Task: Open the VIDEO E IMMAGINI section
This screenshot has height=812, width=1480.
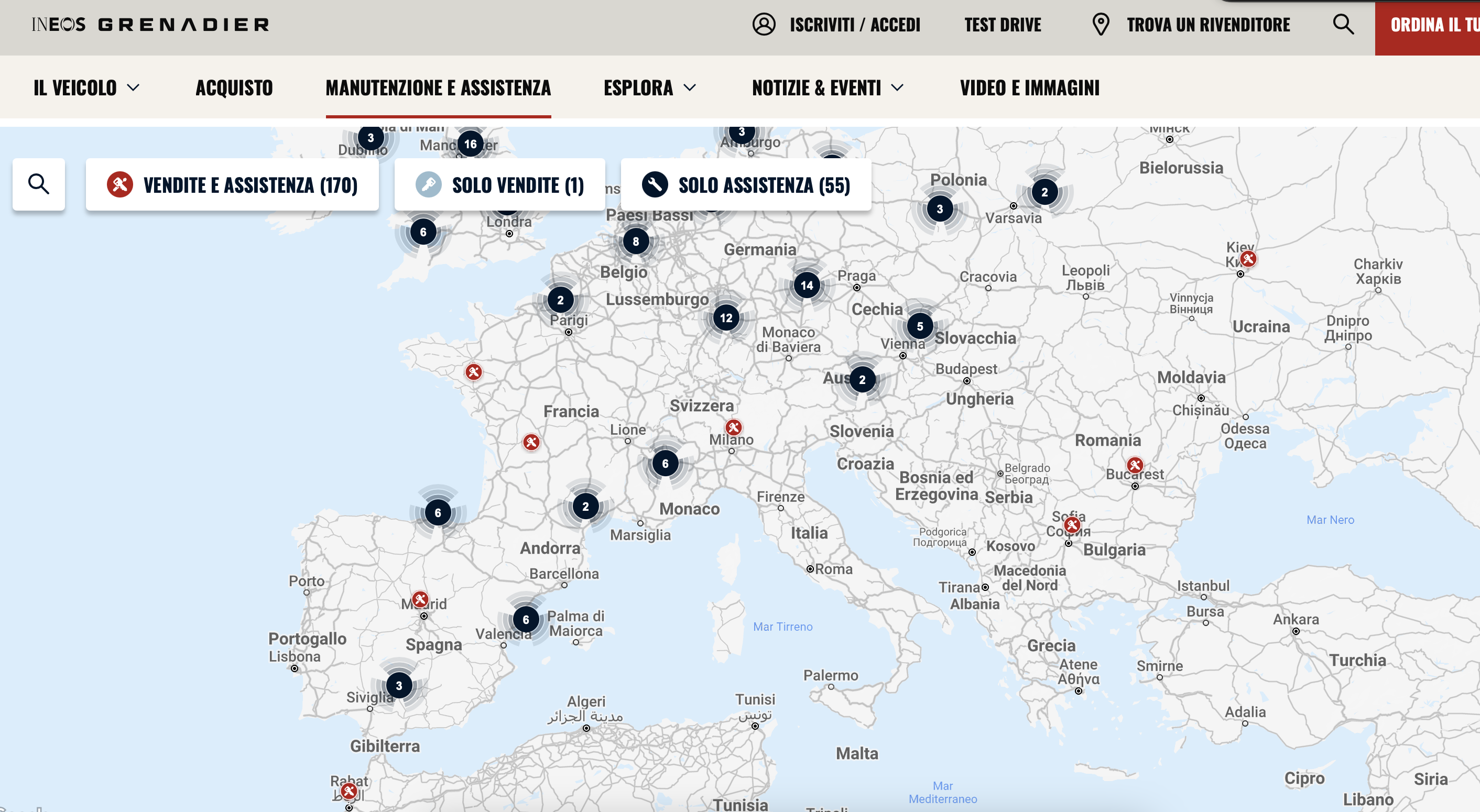Action: click(x=1030, y=88)
